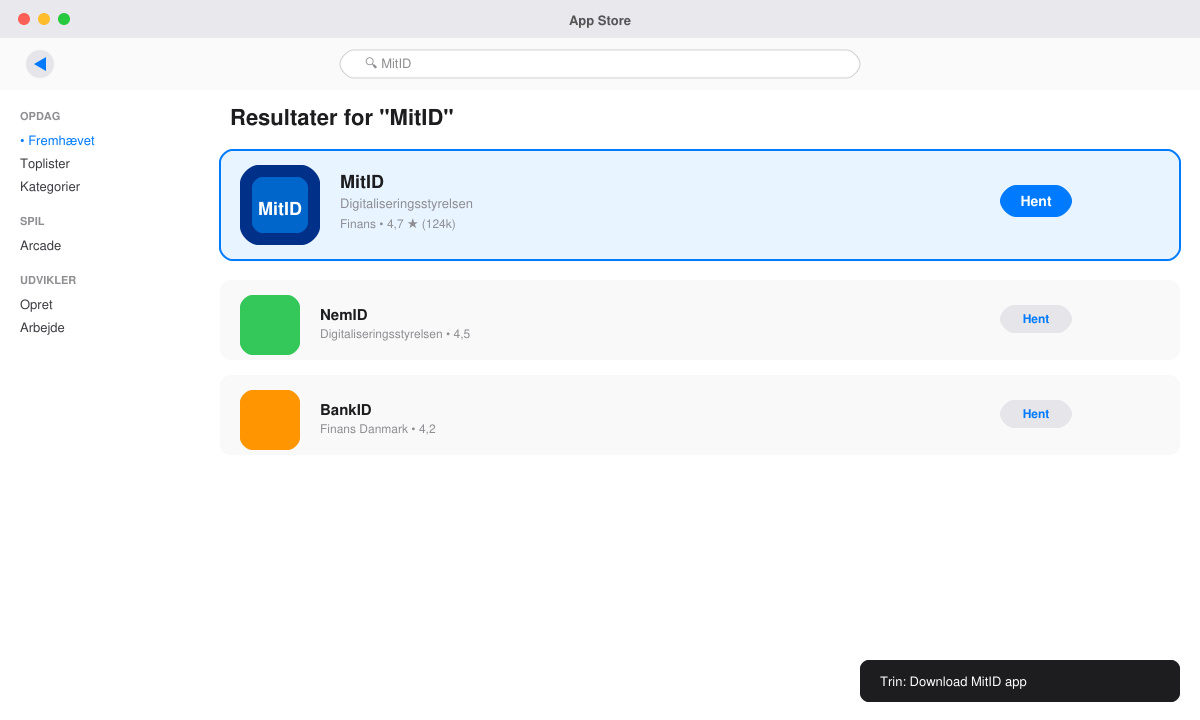Click the Resultater for "MitID" heading

(342, 118)
